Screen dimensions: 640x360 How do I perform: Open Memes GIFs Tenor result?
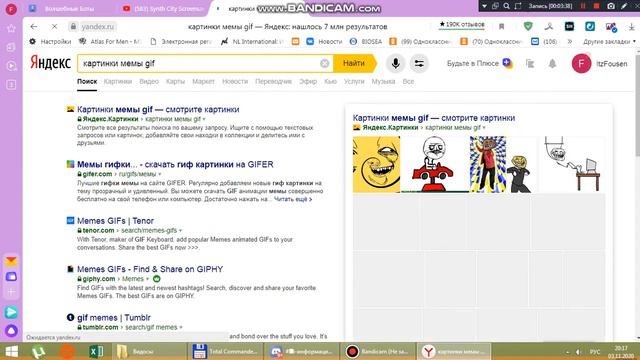115,221
